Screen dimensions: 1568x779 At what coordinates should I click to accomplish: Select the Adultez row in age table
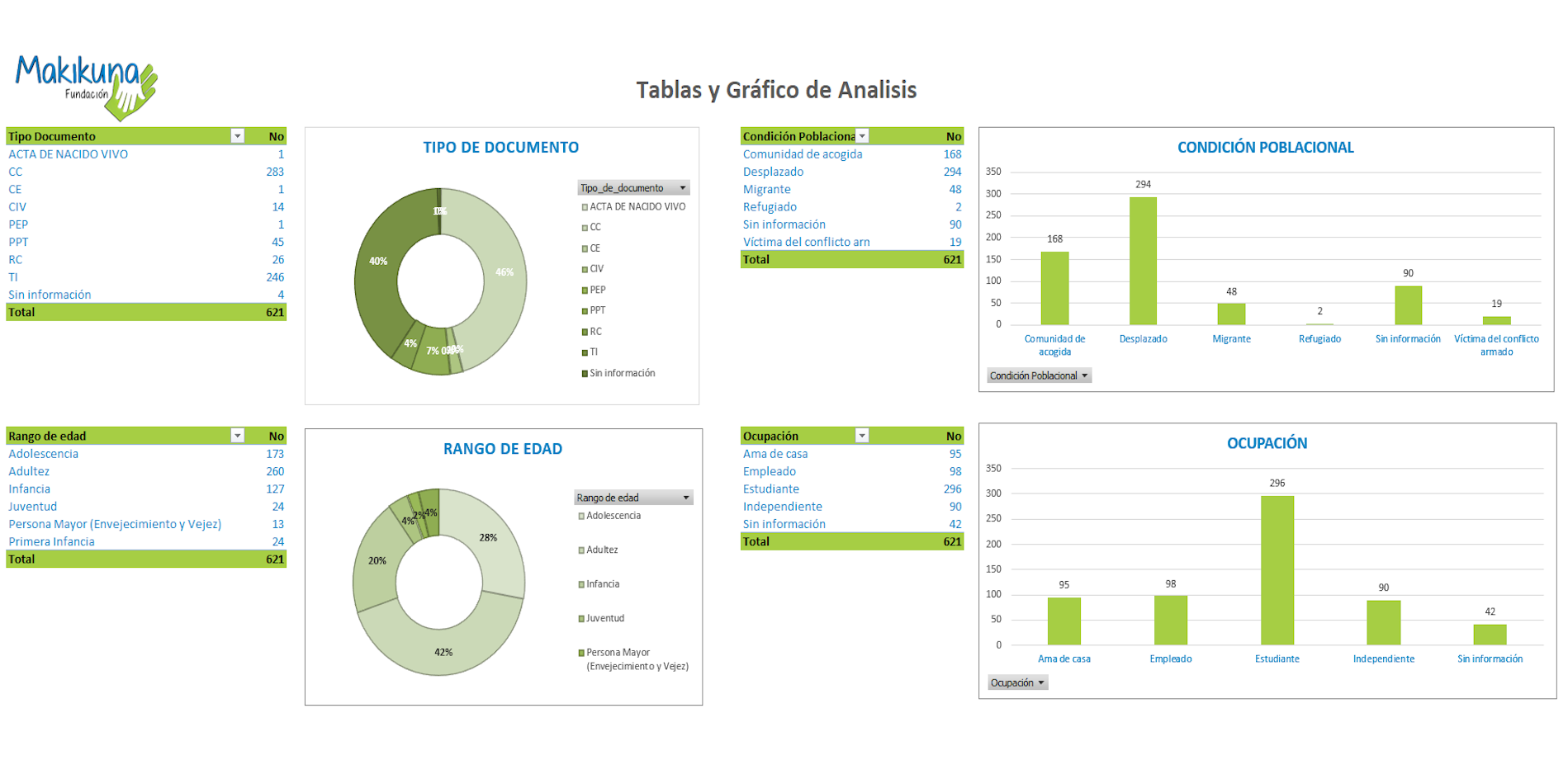pyautogui.click(x=30, y=471)
